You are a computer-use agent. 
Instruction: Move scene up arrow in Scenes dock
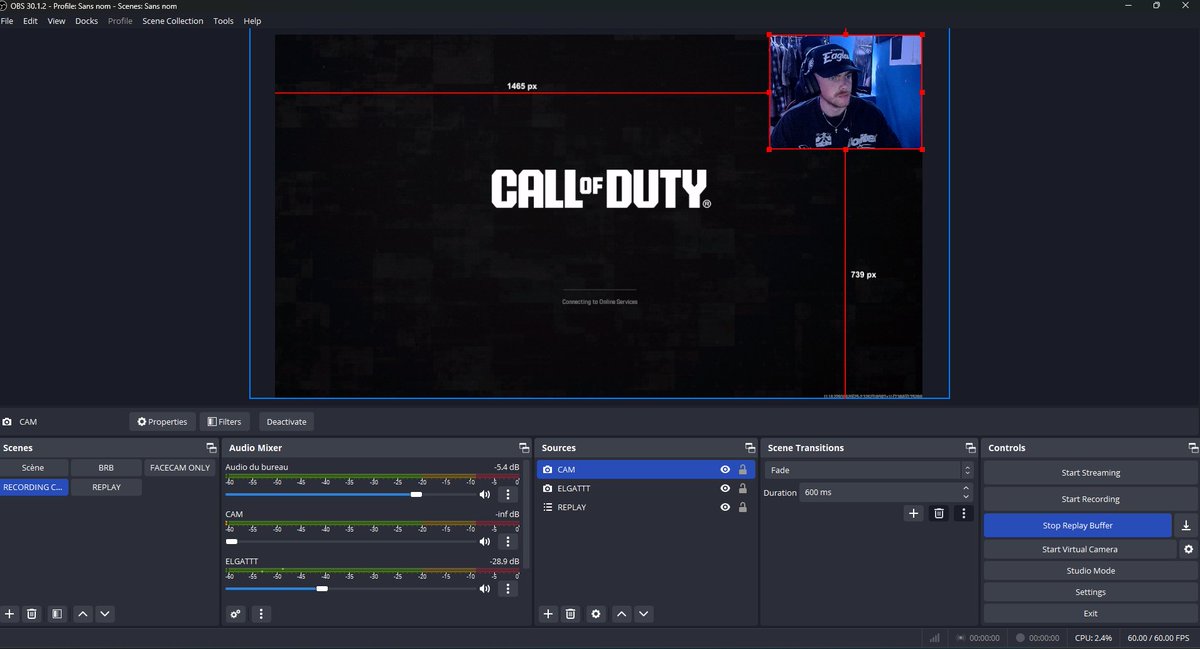pyautogui.click(x=83, y=614)
